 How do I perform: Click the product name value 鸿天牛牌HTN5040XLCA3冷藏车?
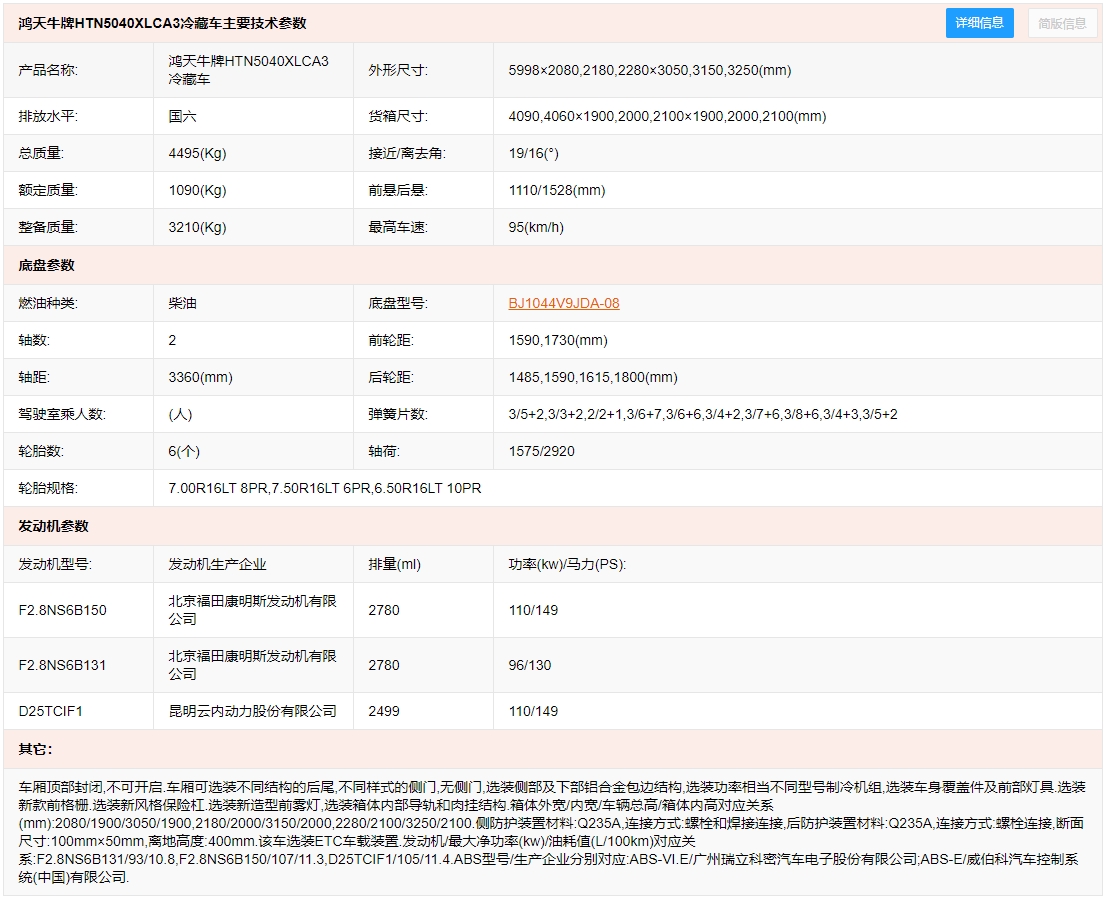(x=248, y=70)
